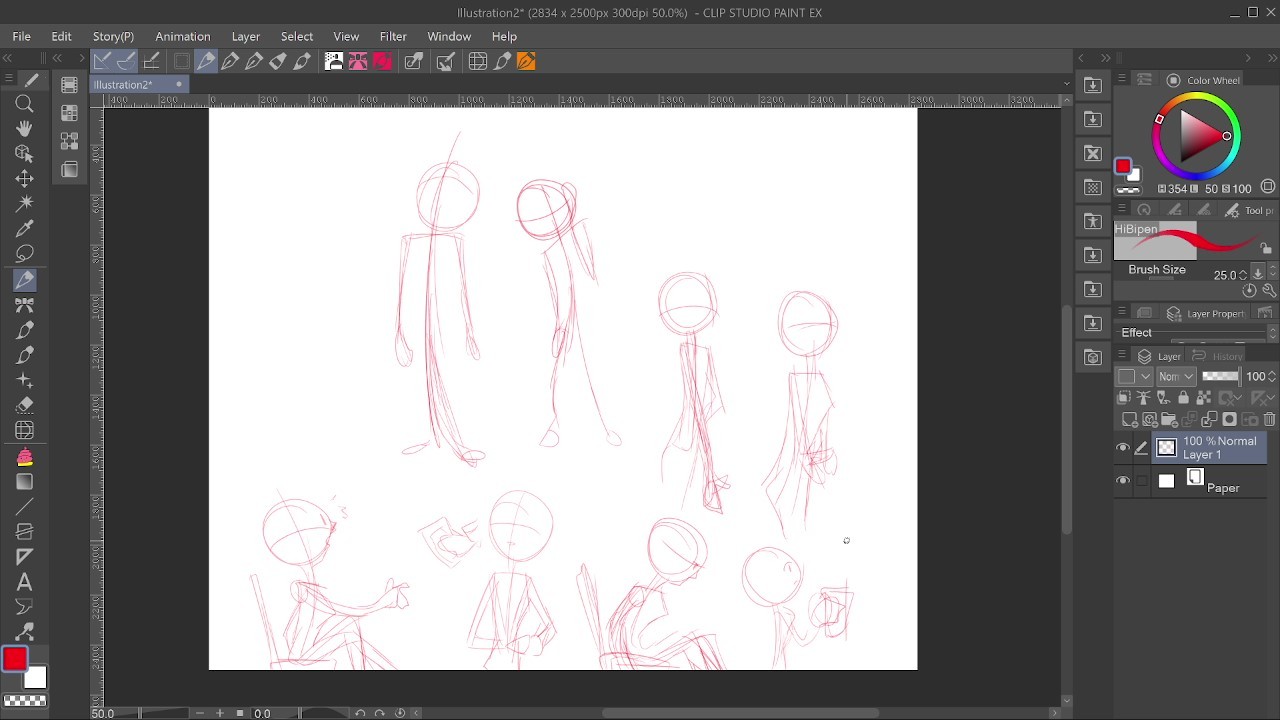Select the Gradient tool

coord(25,482)
